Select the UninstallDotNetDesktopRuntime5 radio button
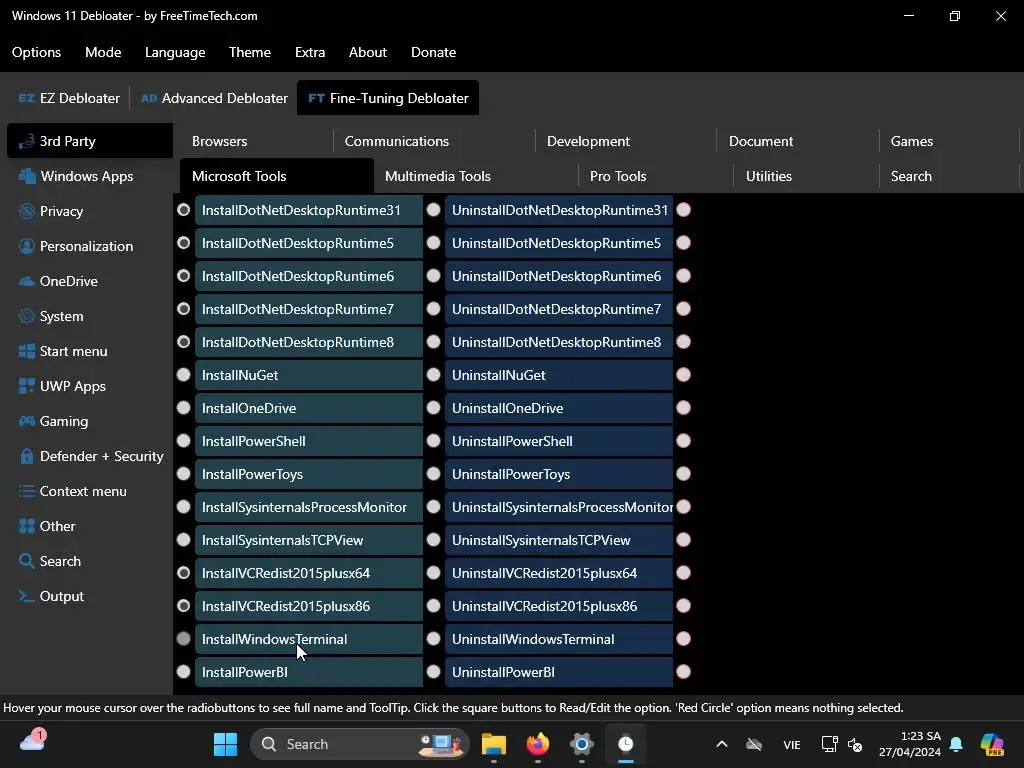The height and width of the screenshot is (768, 1024). click(x=434, y=243)
